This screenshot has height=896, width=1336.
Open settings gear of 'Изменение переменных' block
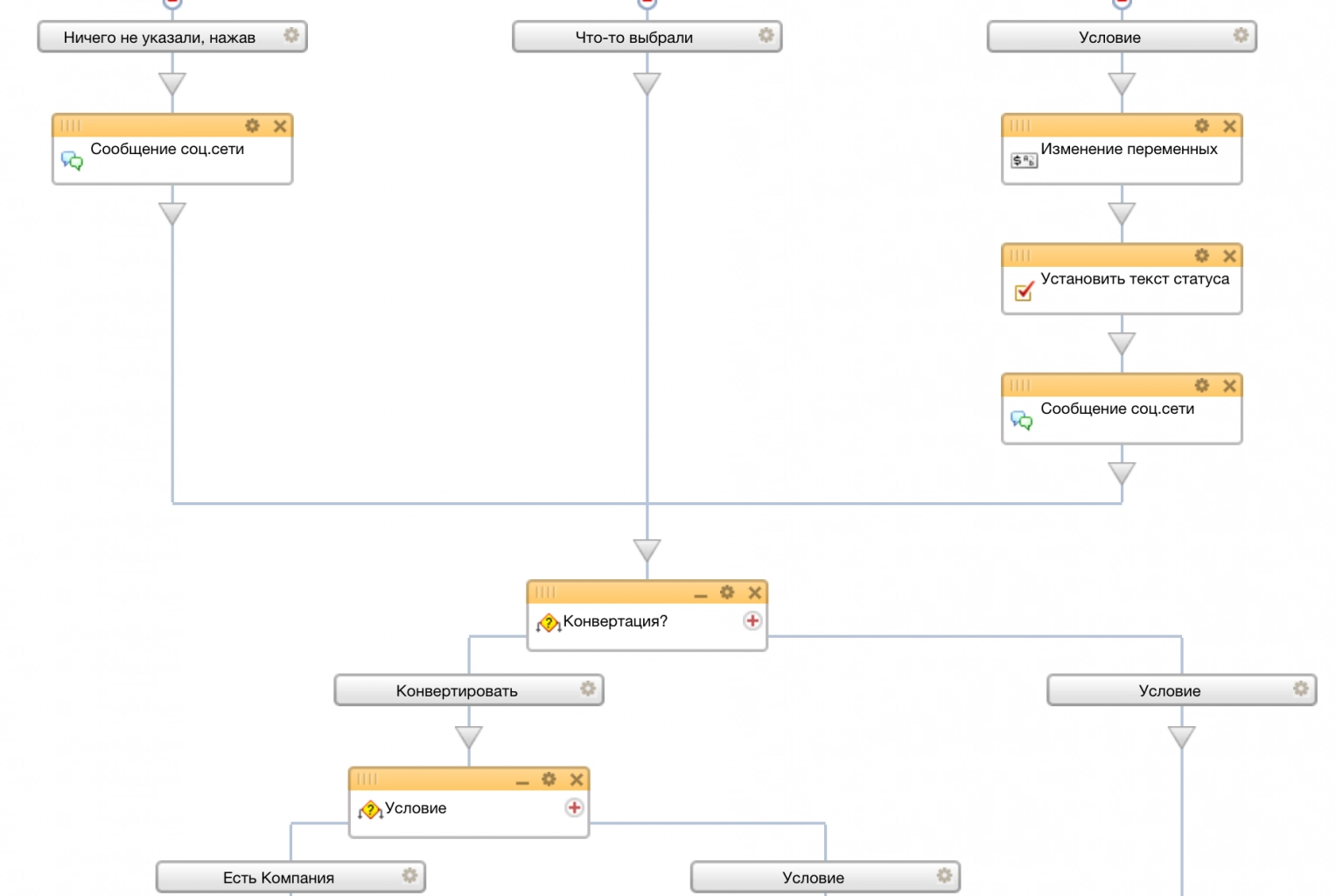[1201, 126]
